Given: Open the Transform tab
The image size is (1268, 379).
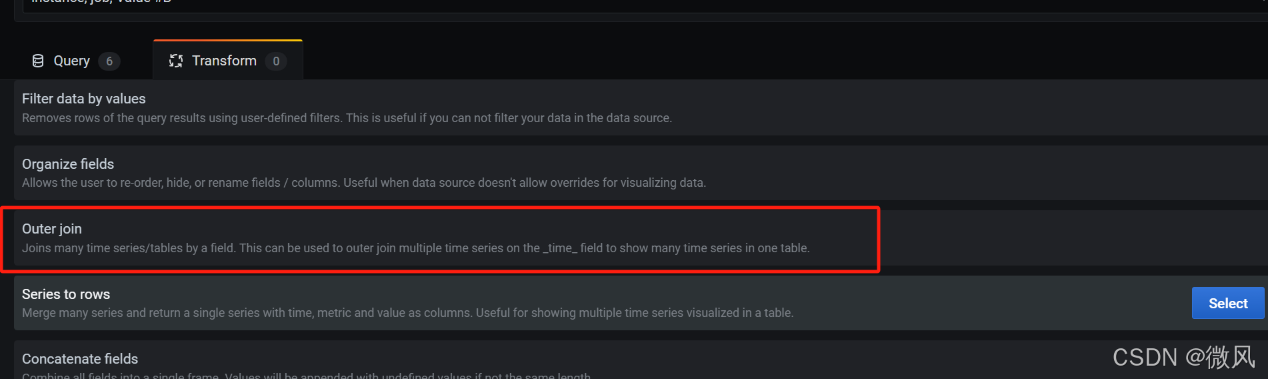Looking at the screenshot, I should tap(228, 61).
